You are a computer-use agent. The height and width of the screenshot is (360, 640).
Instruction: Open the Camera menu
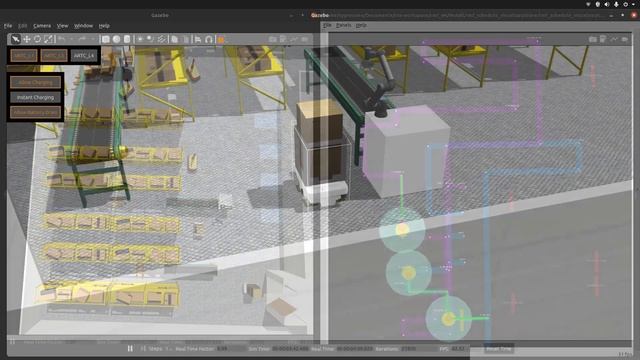point(42,26)
